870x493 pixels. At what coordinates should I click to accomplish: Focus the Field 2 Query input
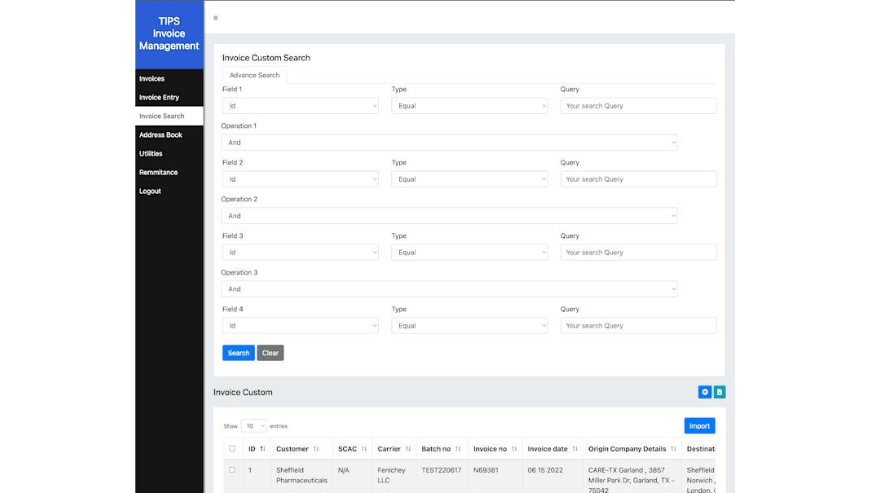coord(638,179)
